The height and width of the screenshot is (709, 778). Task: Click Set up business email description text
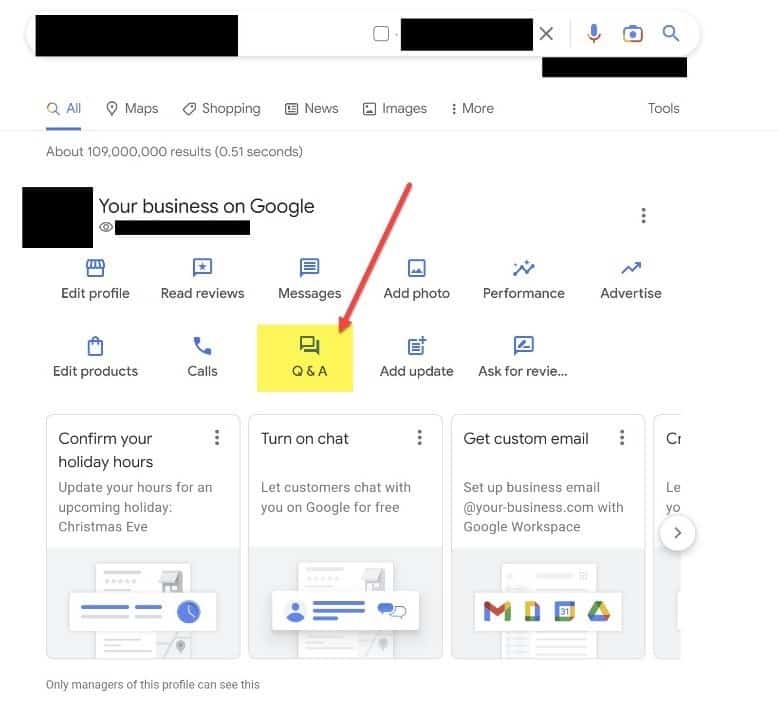click(543, 507)
